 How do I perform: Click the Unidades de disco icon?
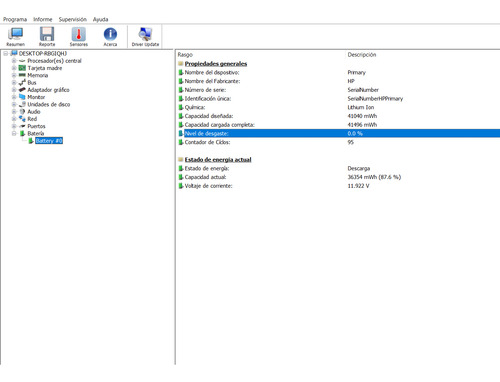[x=22, y=104]
